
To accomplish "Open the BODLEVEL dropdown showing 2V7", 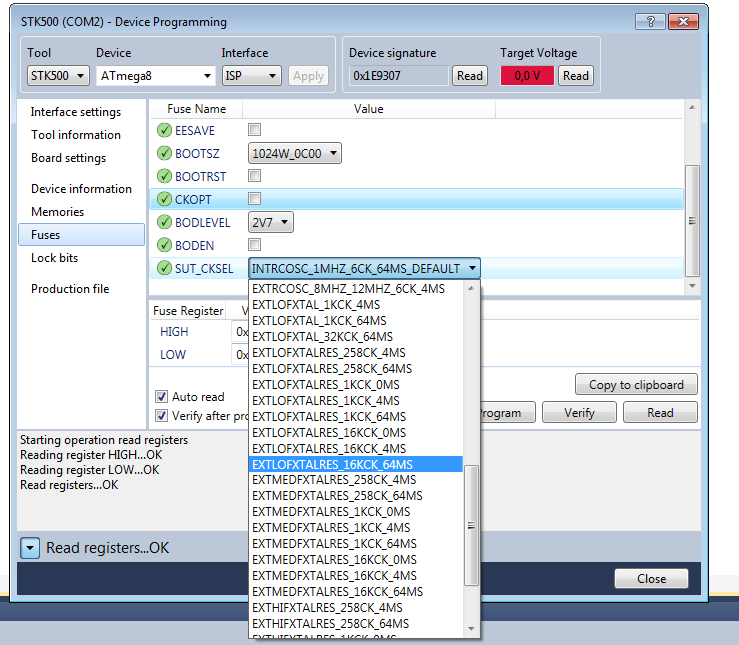I will click(x=271, y=222).
